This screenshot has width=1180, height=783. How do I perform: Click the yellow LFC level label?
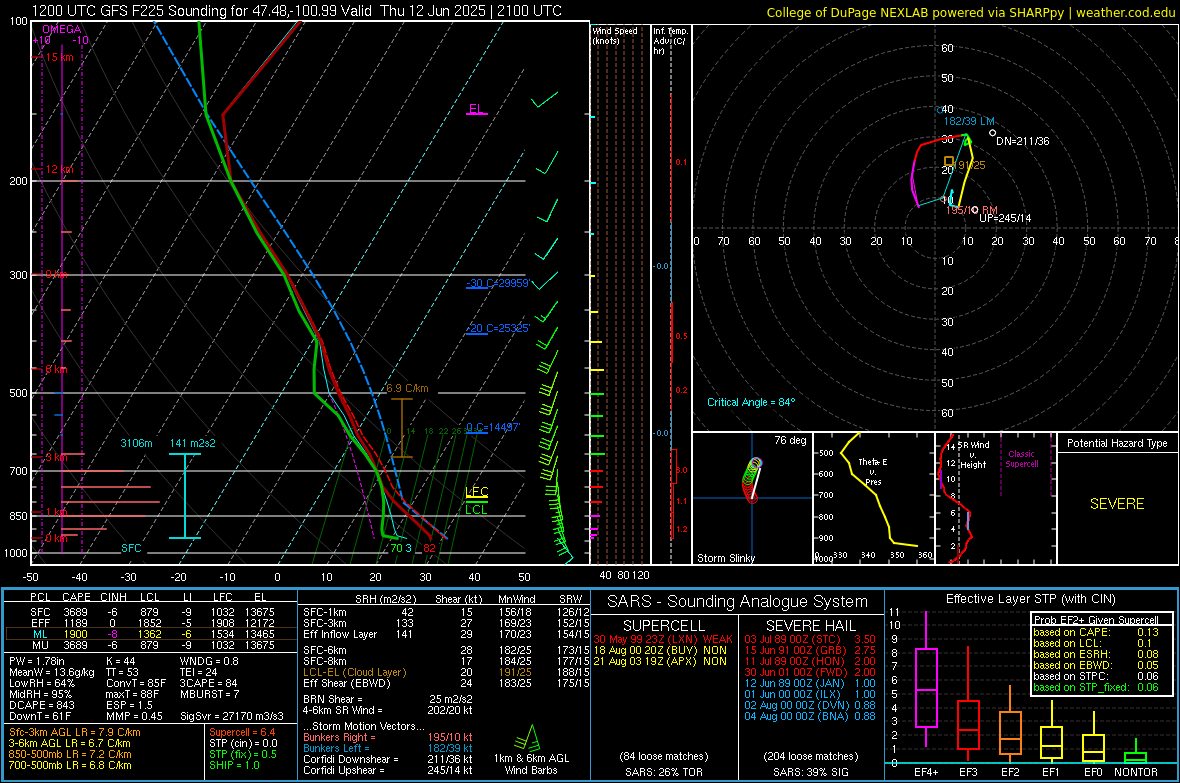click(x=476, y=492)
